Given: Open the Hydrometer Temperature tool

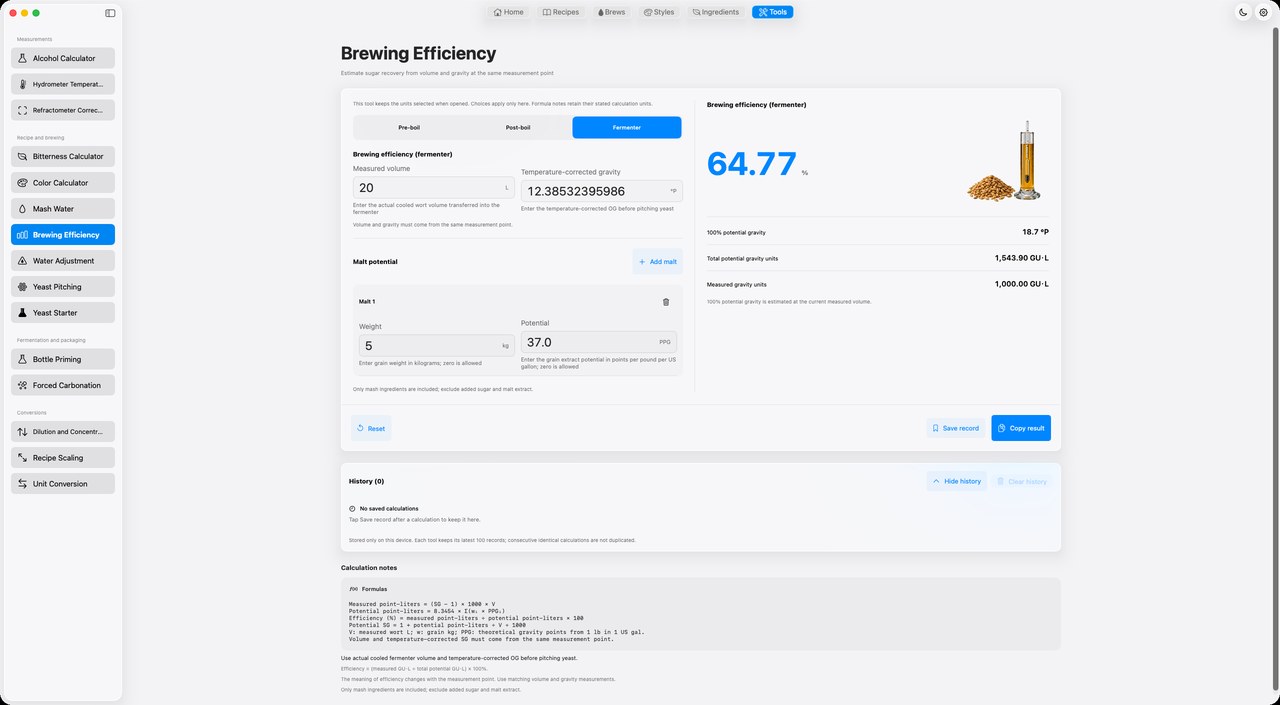Looking at the screenshot, I should point(63,84).
